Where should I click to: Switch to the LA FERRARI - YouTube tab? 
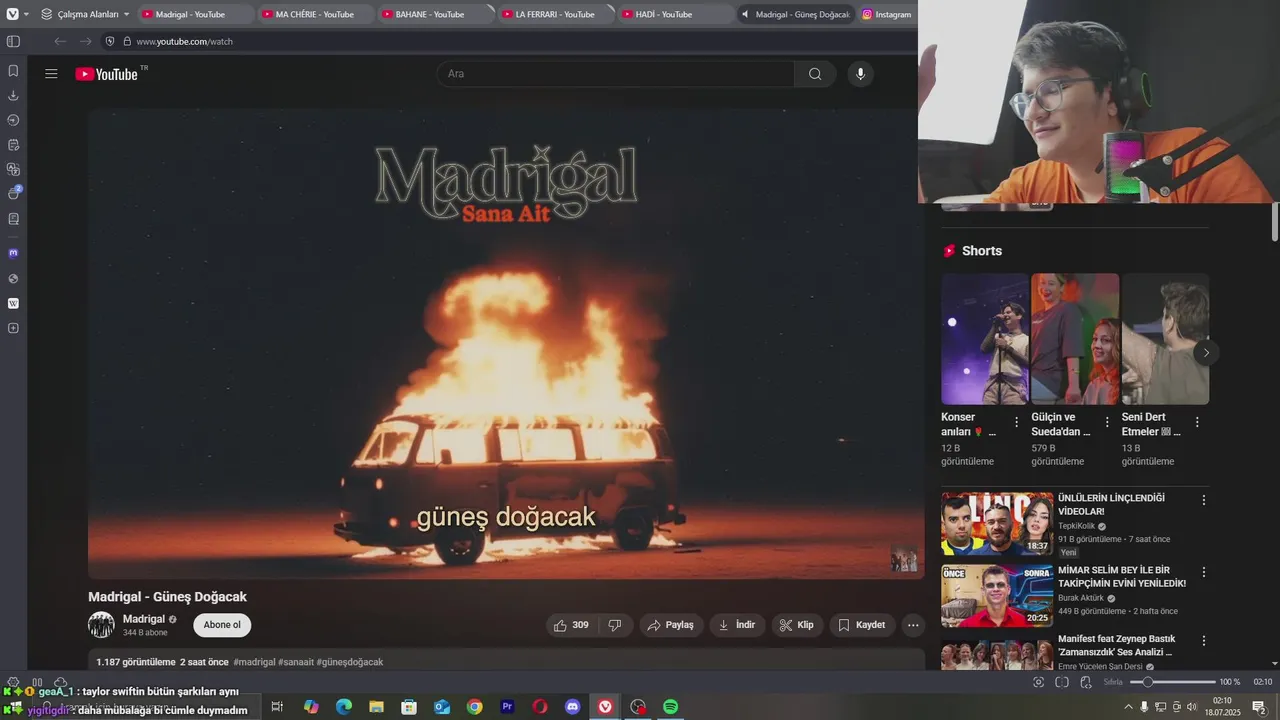pos(555,14)
